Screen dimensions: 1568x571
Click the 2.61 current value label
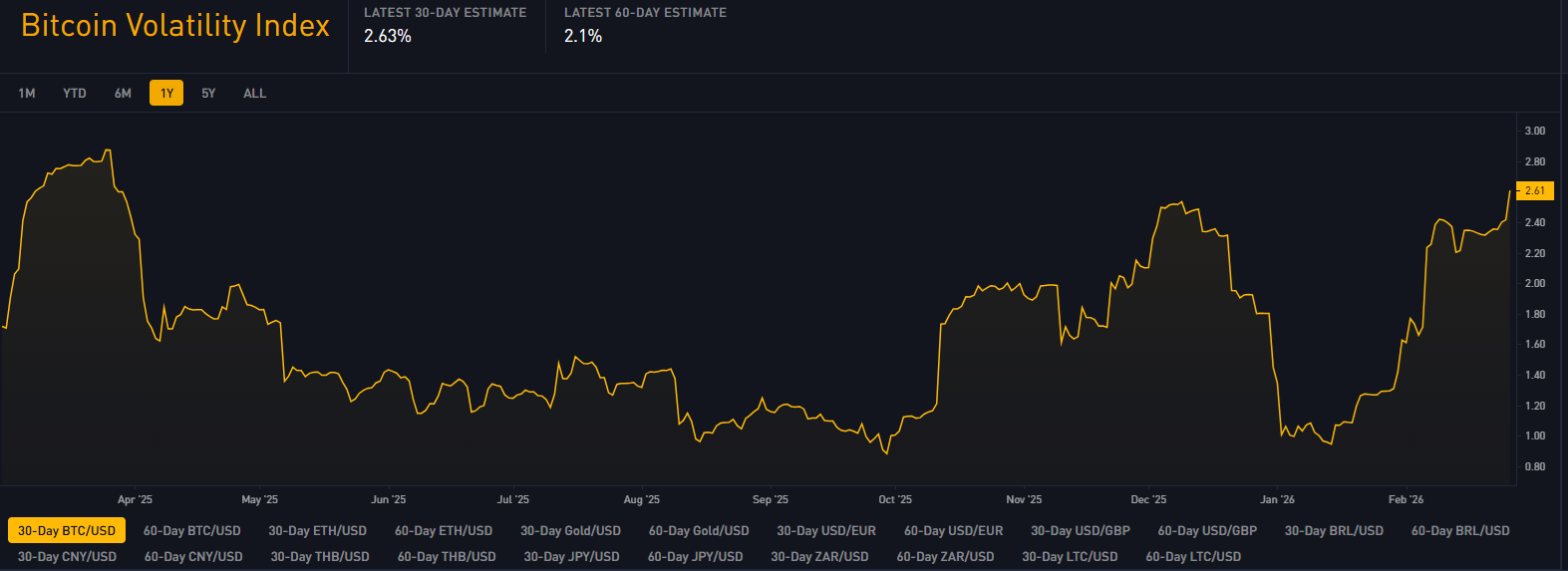point(1534,190)
